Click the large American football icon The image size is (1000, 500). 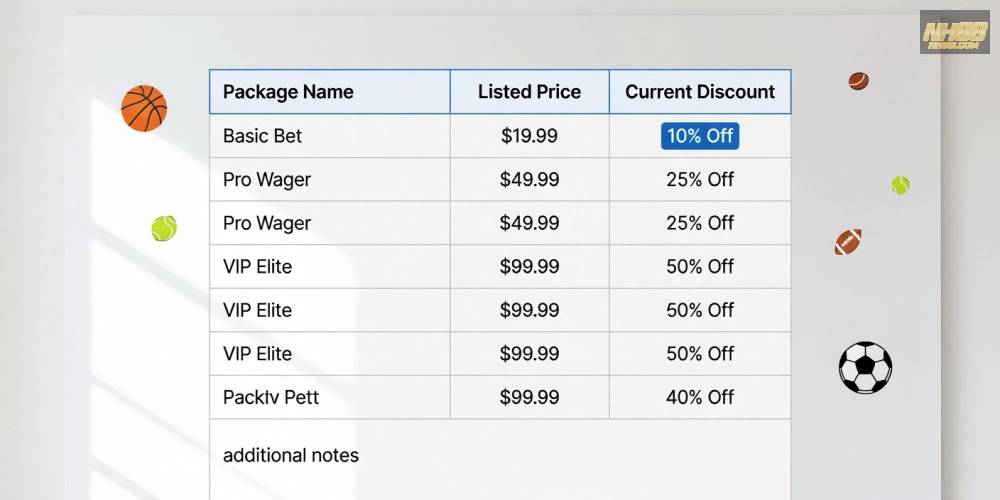tap(848, 242)
